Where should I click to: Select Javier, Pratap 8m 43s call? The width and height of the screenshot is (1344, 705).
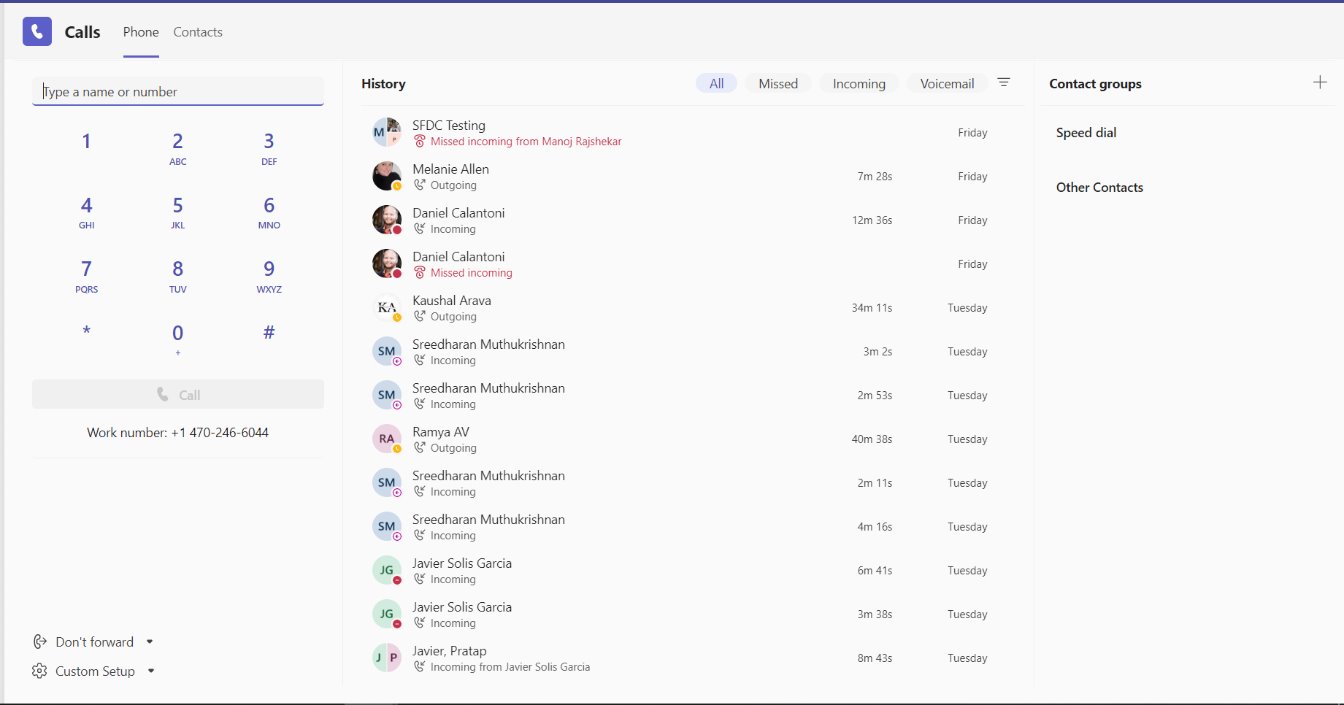tap(689, 658)
